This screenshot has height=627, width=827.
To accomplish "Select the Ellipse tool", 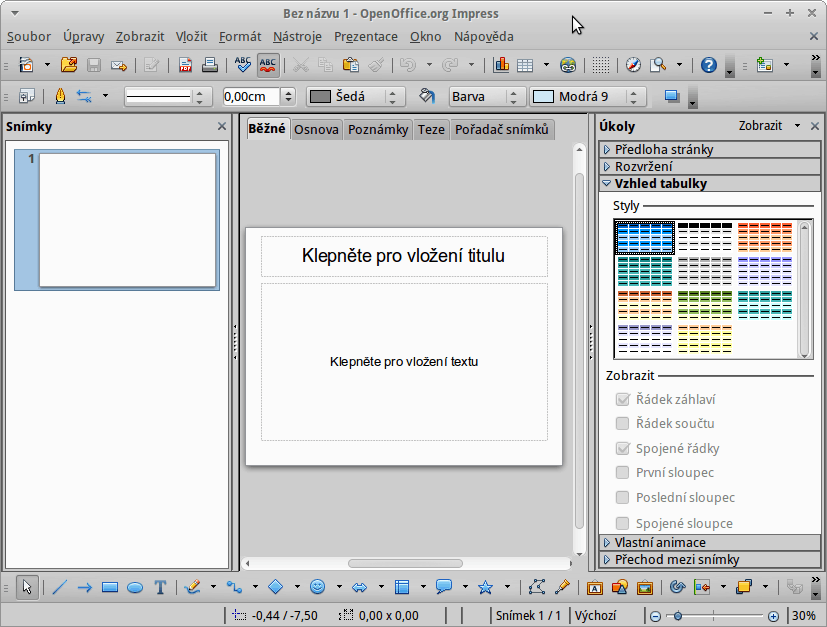I will coord(135,587).
